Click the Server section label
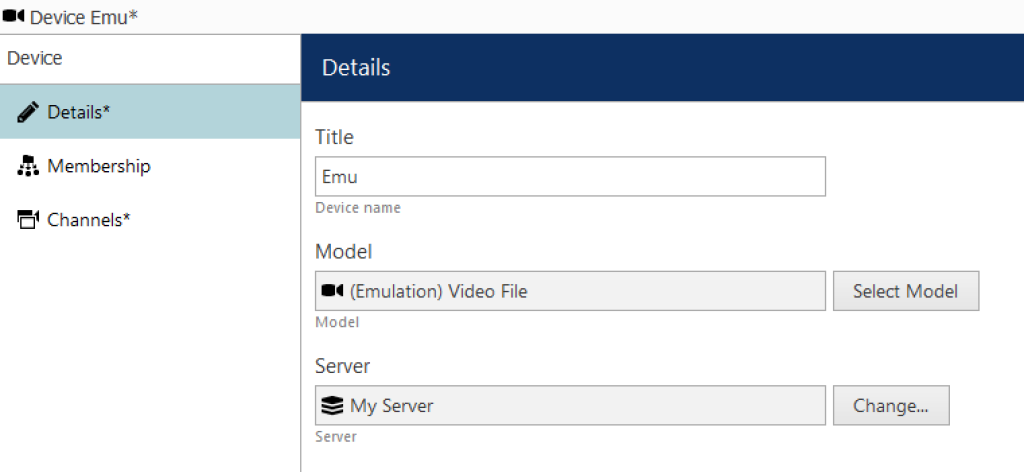 [x=342, y=366]
